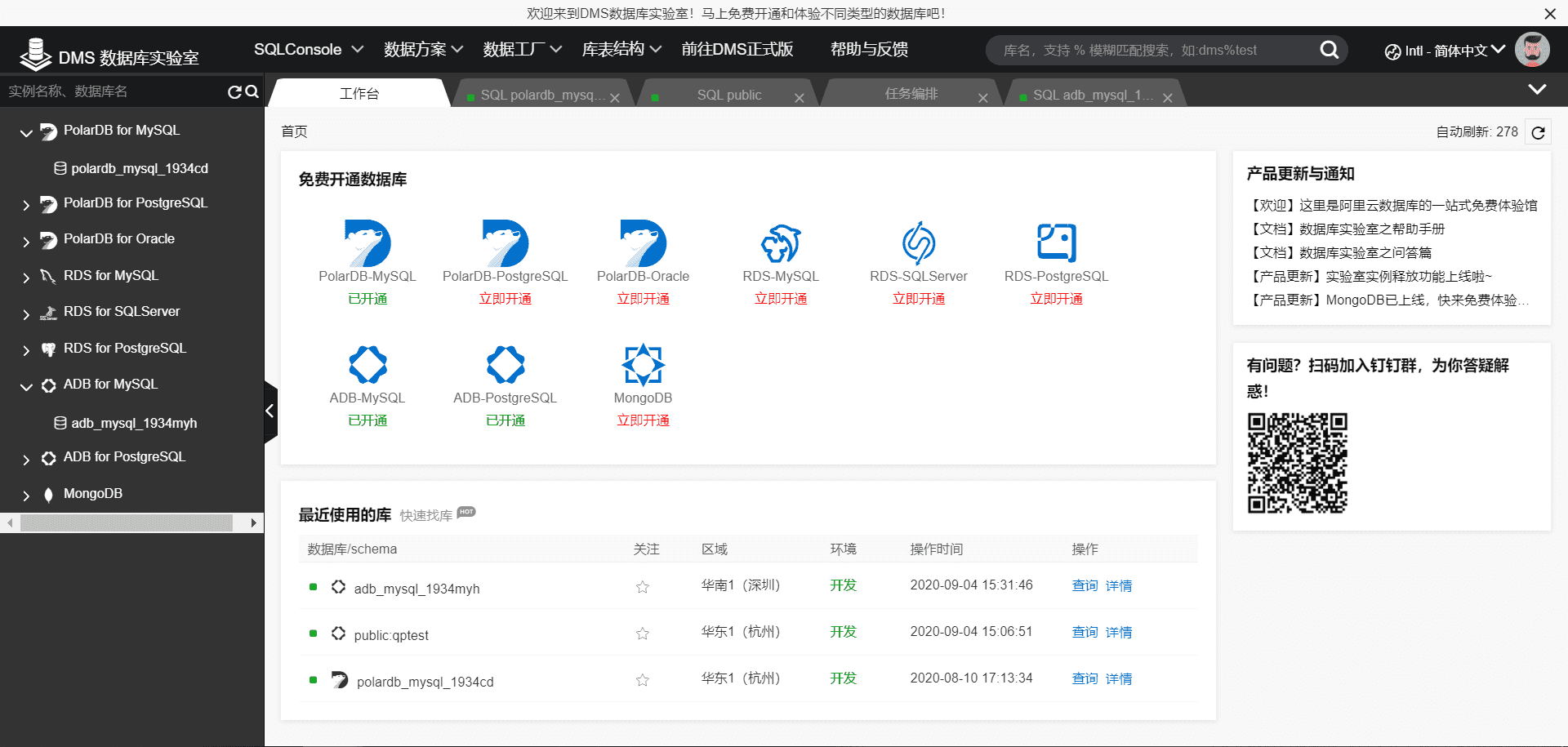Click the RDS-PostgreSQL elephant icon
Viewport: 1568px width, 747px height.
coord(1057,243)
